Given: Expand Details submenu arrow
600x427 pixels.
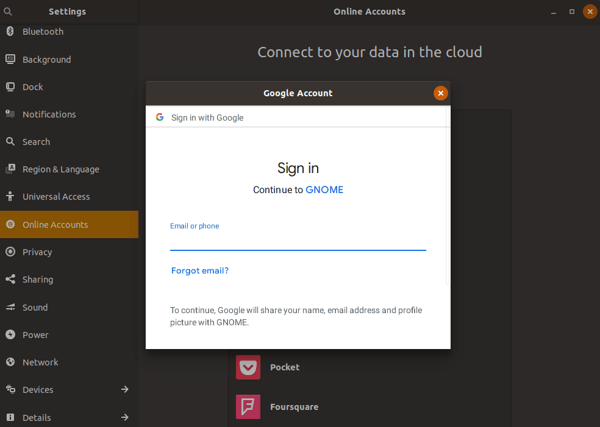Looking at the screenshot, I should 125,417.
